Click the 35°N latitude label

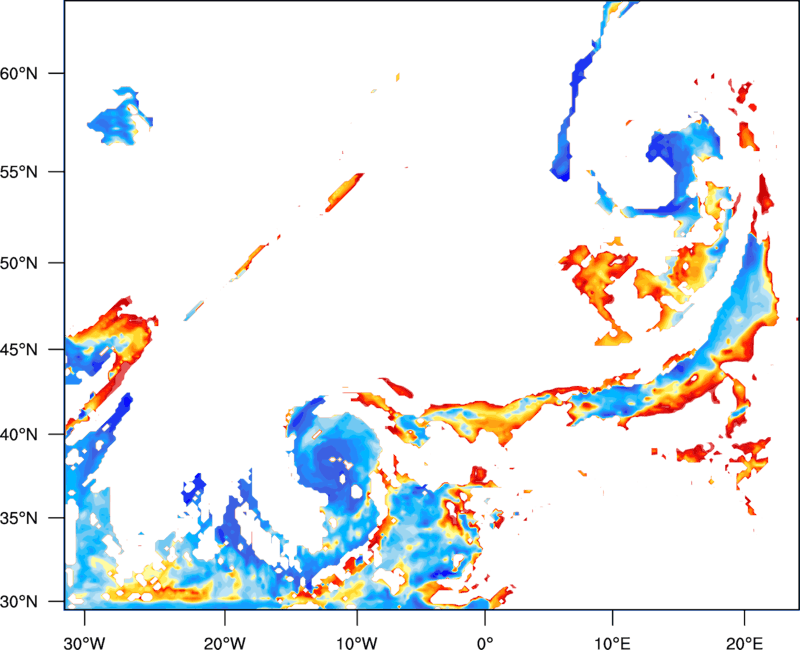(19, 518)
